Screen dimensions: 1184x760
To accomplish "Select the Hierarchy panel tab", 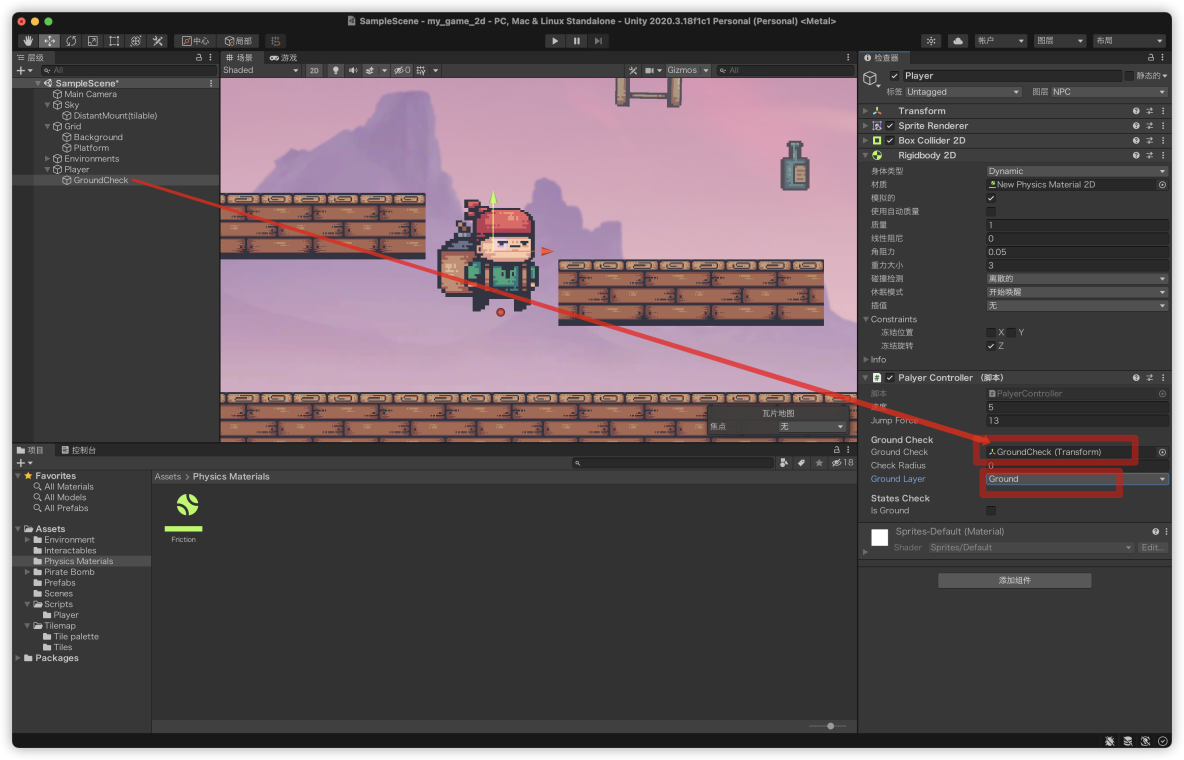I will coord(30,57).
